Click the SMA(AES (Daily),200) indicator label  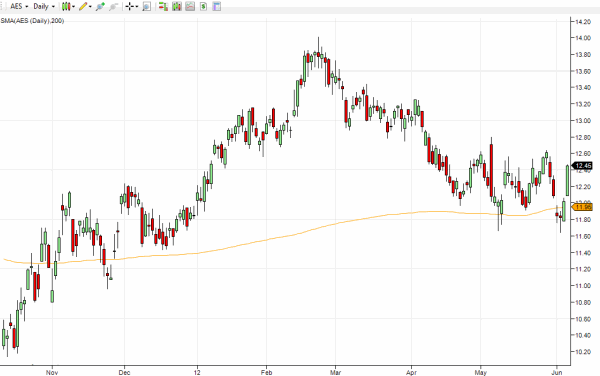tap(32, 21)
